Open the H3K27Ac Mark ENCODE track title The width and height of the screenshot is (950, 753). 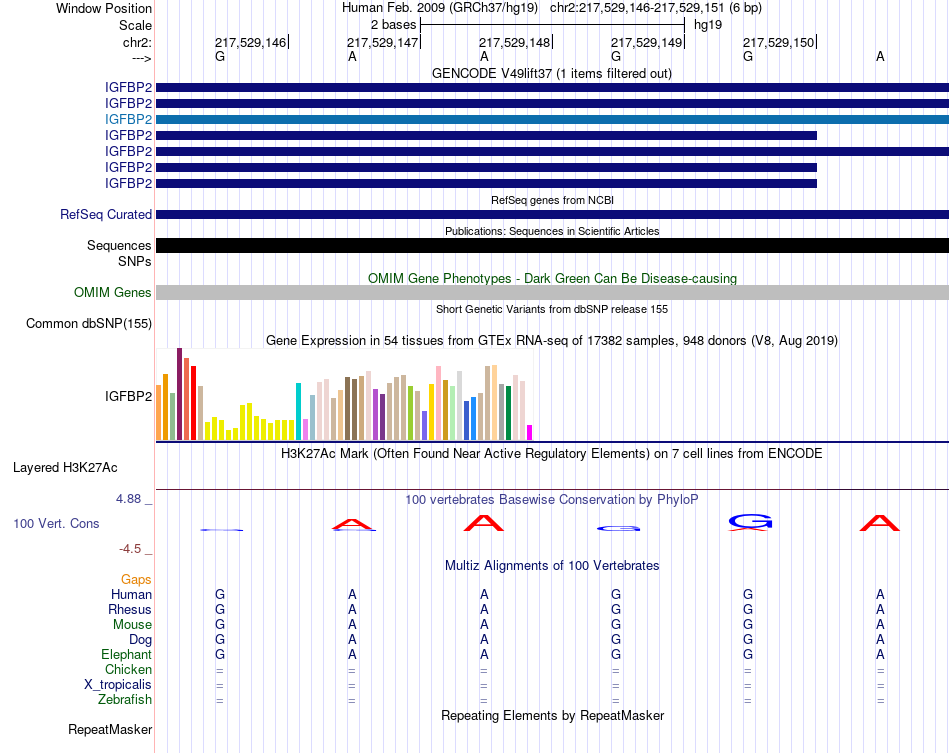(x=552, y=454)
